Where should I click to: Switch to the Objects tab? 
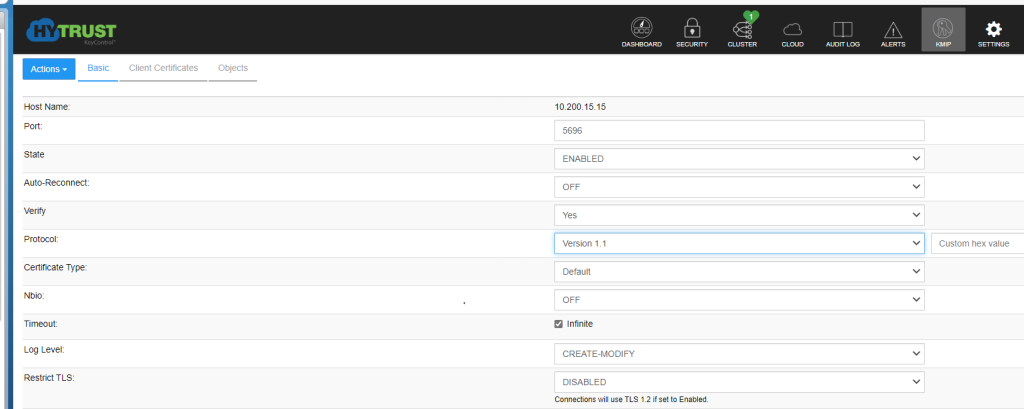pyautogui.click(x=233, y=68)
